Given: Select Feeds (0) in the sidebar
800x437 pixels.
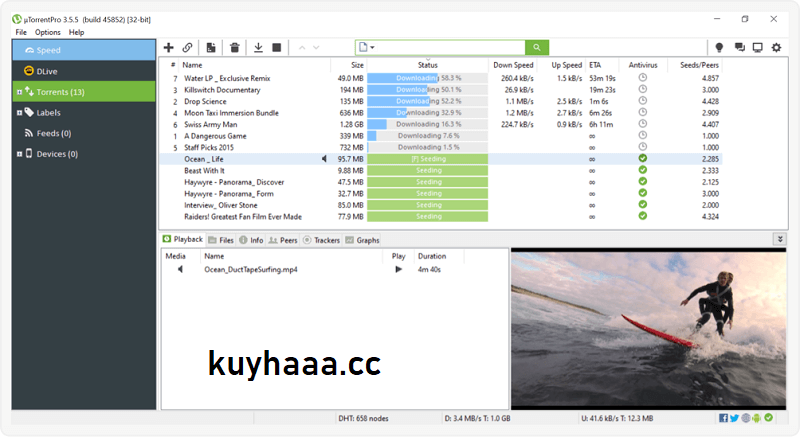Looking at the screenshot, I should tap(84, 134).
